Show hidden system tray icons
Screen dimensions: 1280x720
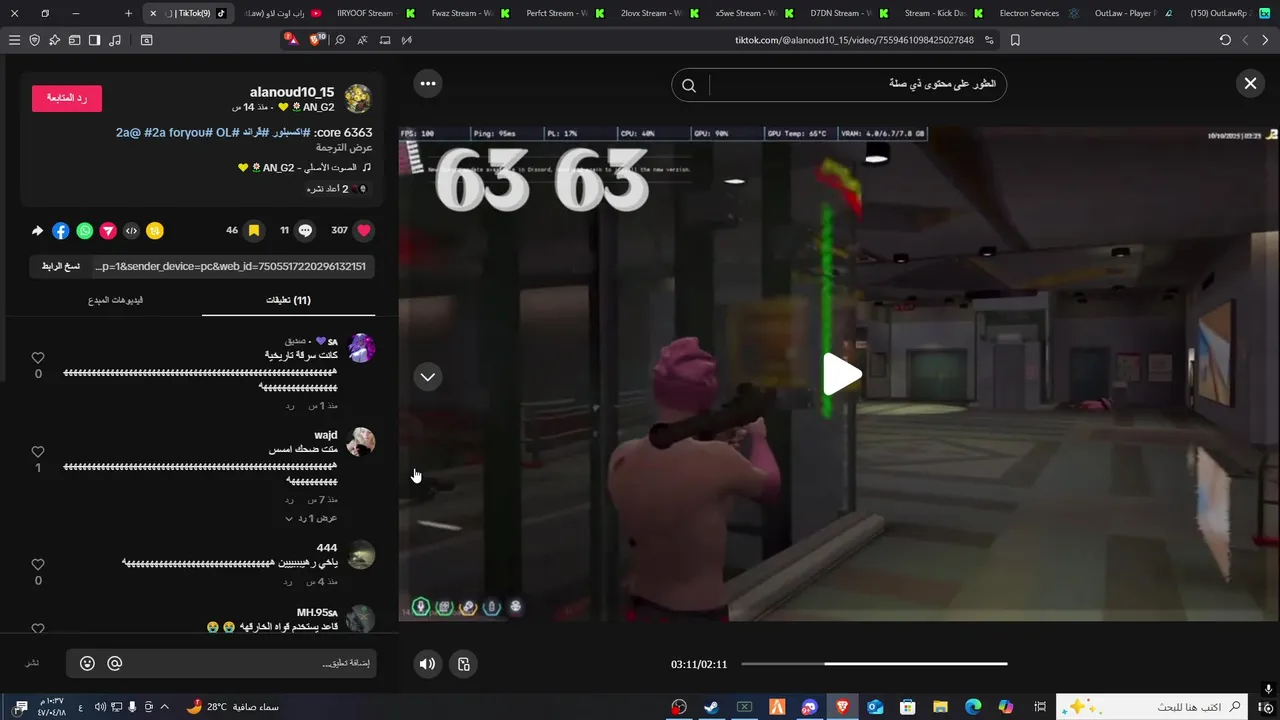[x=165, y=707]
